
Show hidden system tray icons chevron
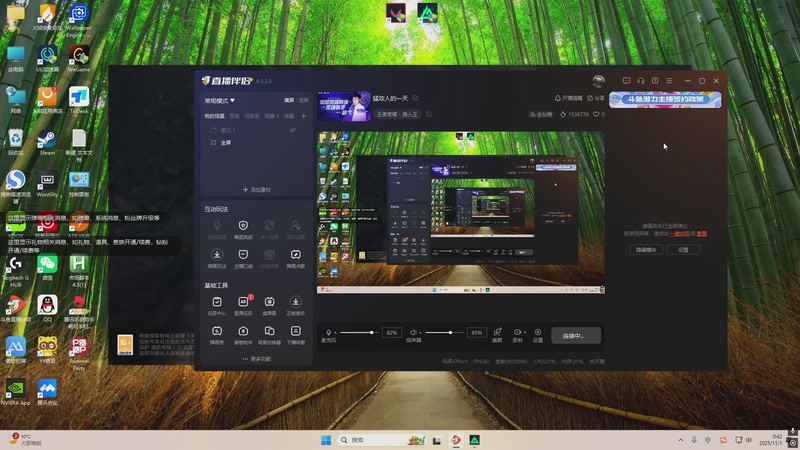coord(680,440)
